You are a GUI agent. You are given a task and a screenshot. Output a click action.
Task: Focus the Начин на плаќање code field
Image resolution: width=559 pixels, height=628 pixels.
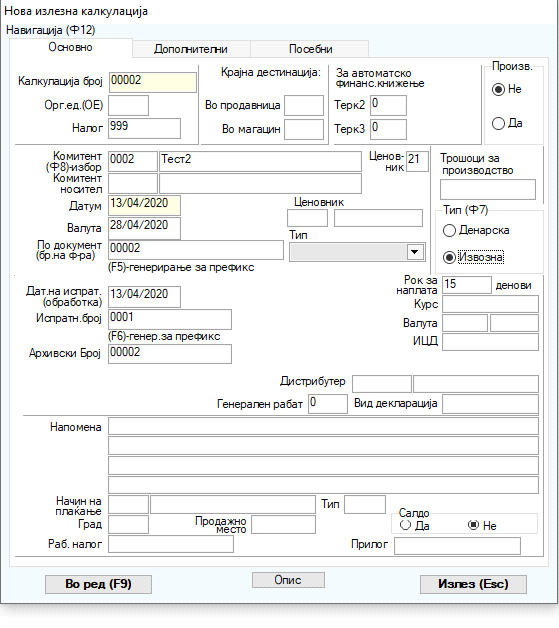(x=129, y=505)
